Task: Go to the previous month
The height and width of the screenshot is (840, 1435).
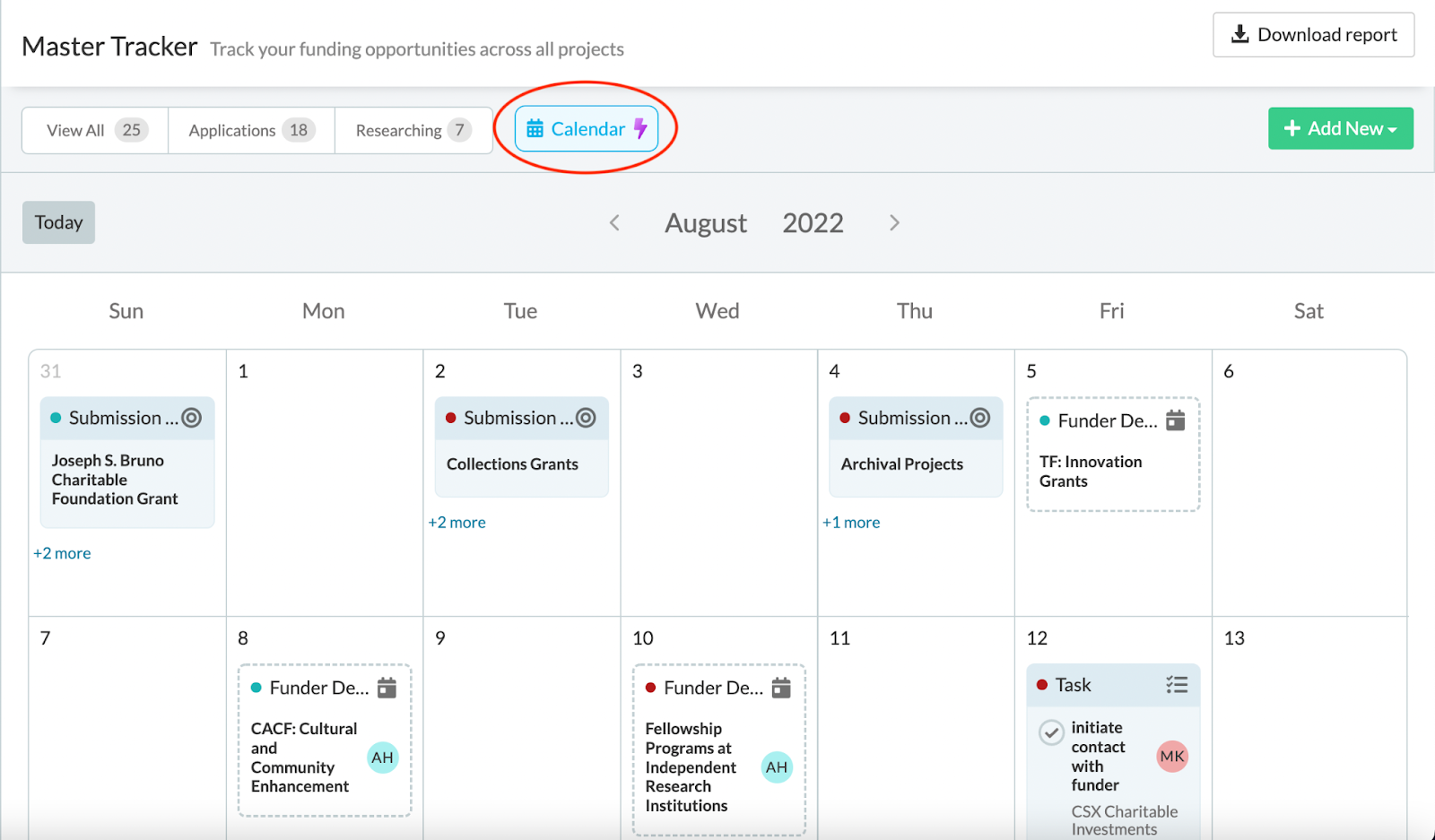Action: coord(614,222)
